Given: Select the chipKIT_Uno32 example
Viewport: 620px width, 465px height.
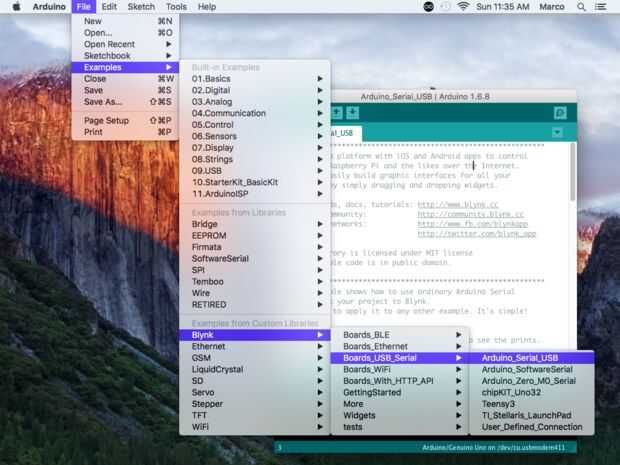Looking at the screenshot, I should pos(532,392).
